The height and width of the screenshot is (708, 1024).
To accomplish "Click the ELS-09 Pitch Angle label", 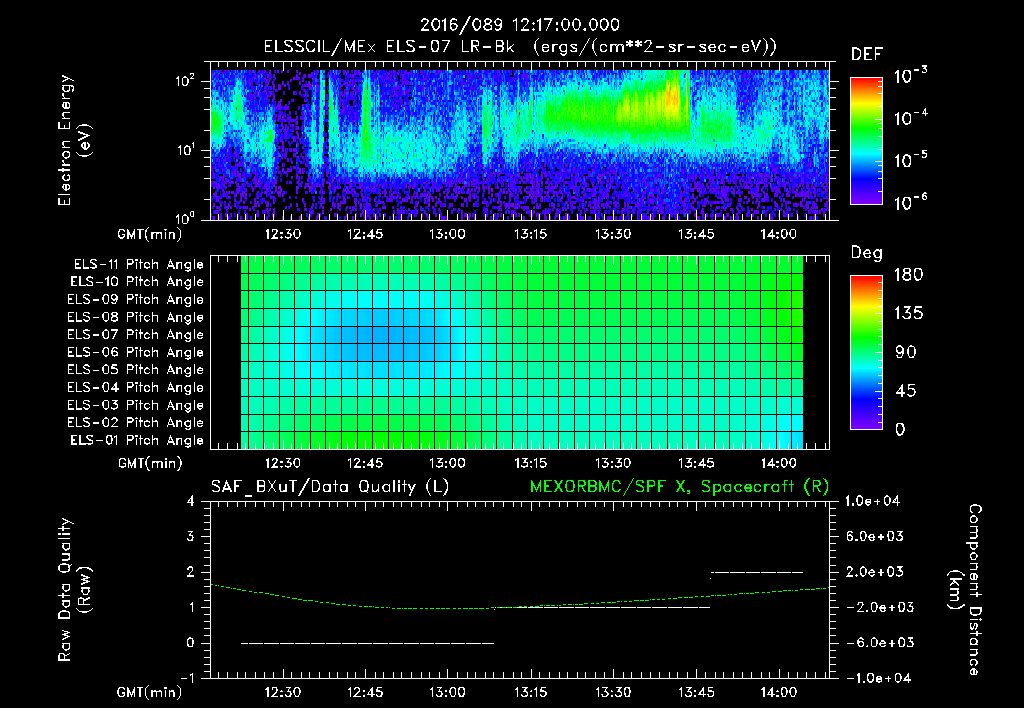I will click(x=136, y=300).
